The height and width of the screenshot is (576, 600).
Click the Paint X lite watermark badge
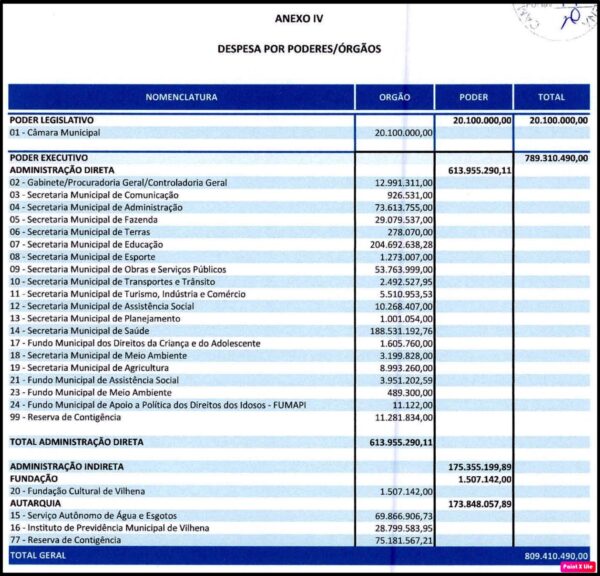pyautogui.click(x=576, y=567)
